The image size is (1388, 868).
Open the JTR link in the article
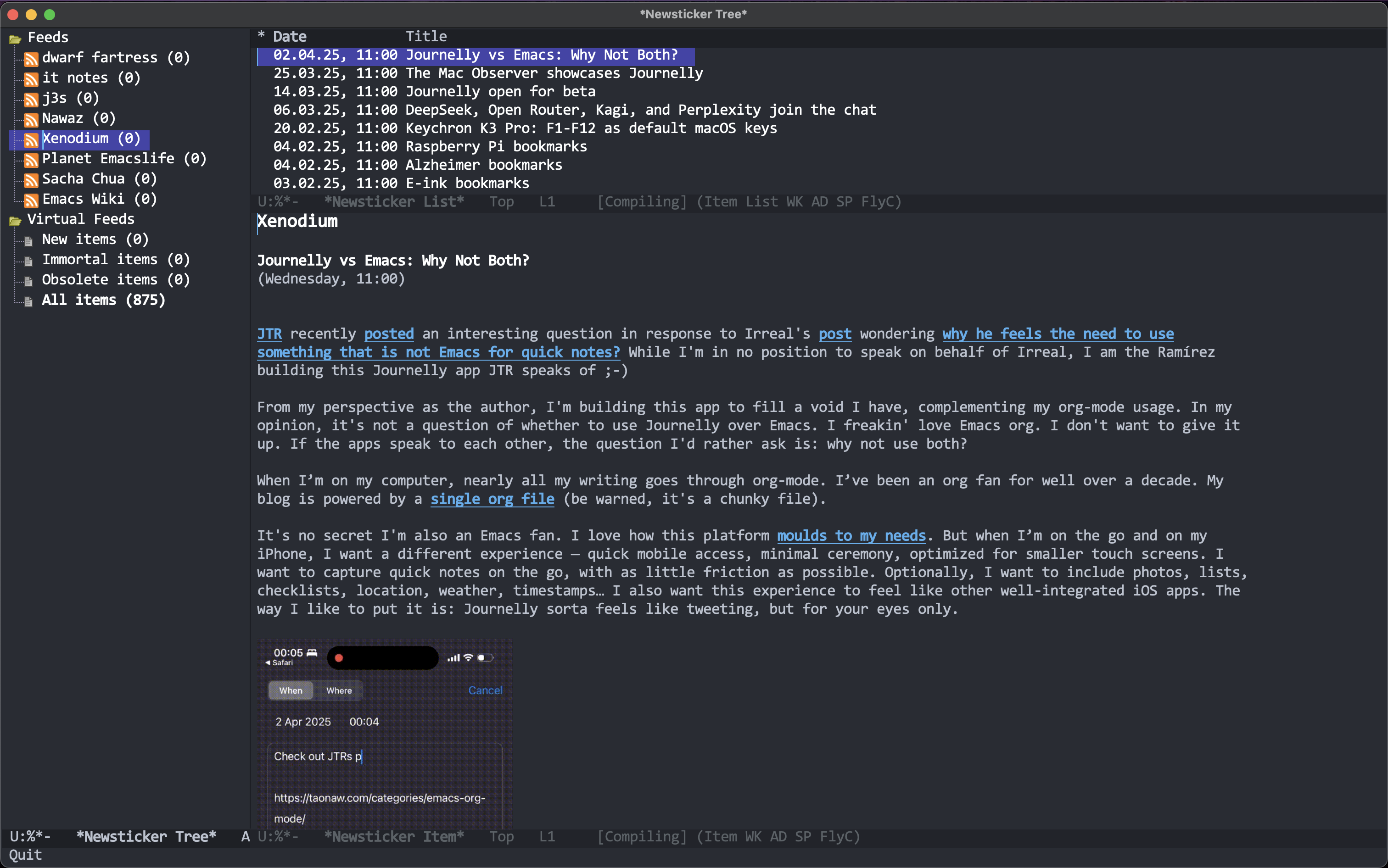(269, 334)
